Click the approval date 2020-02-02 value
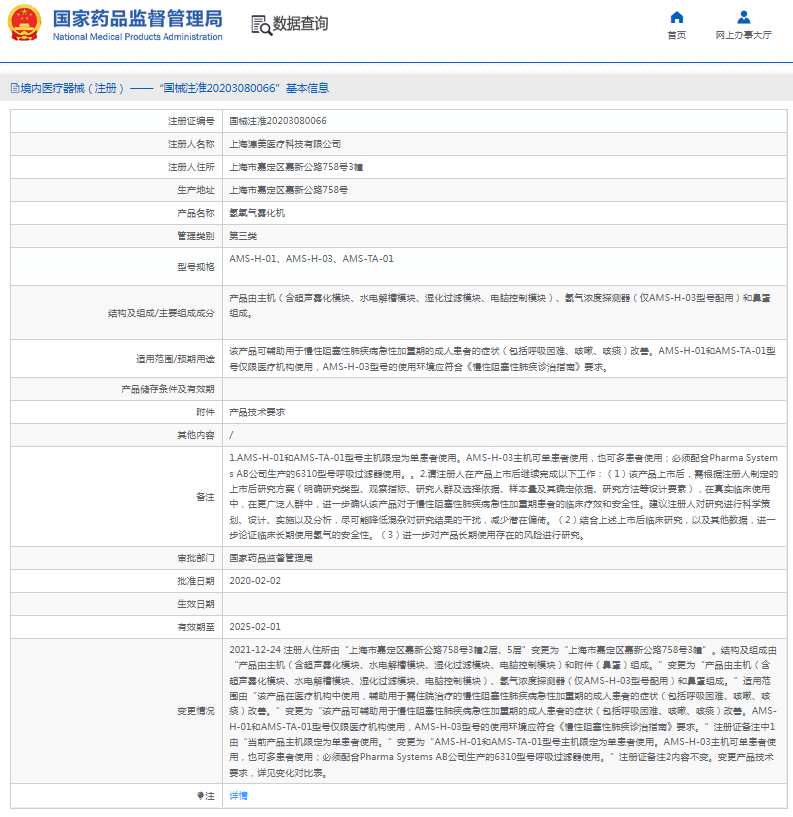Image resolution: width=793 pixels, height=817 pixels. pyautogui.click(x=255, y=580)
